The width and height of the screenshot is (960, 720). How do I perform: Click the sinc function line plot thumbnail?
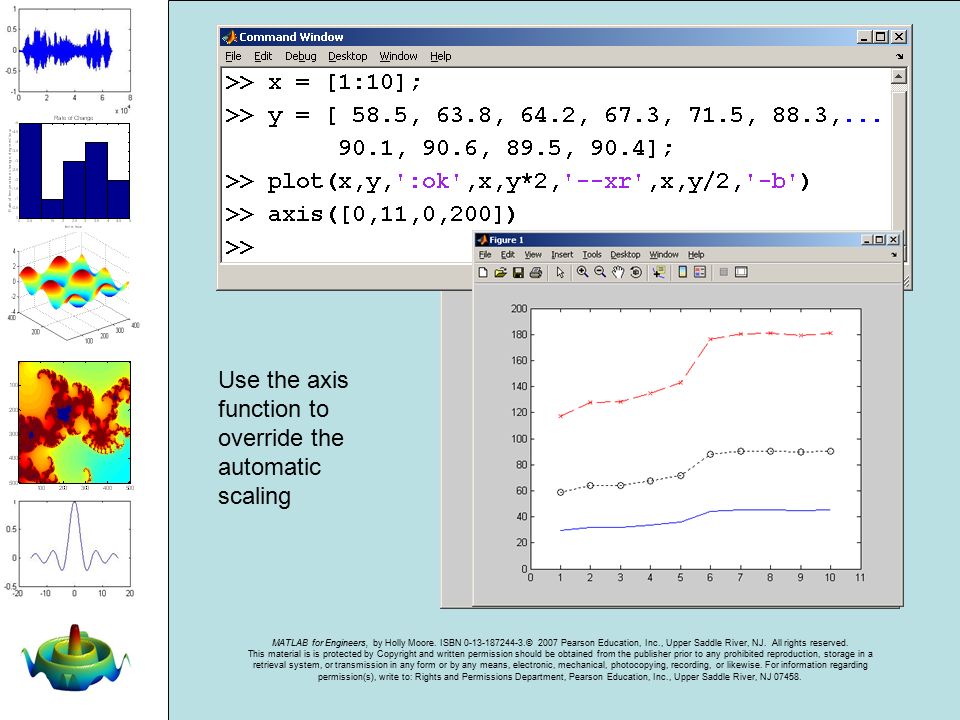tap(72, 548)
